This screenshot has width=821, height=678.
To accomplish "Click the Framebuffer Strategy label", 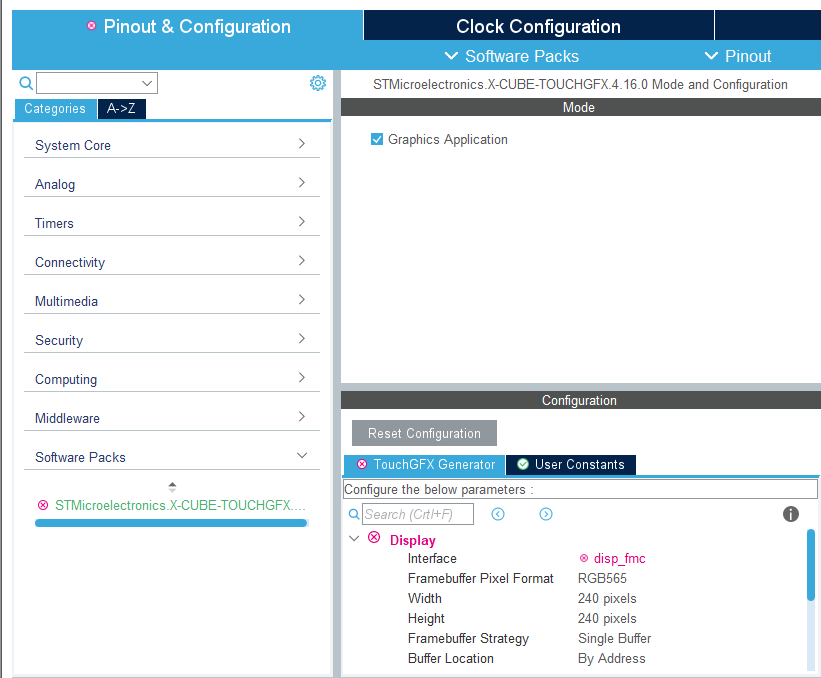I will (x=469, y=638).
